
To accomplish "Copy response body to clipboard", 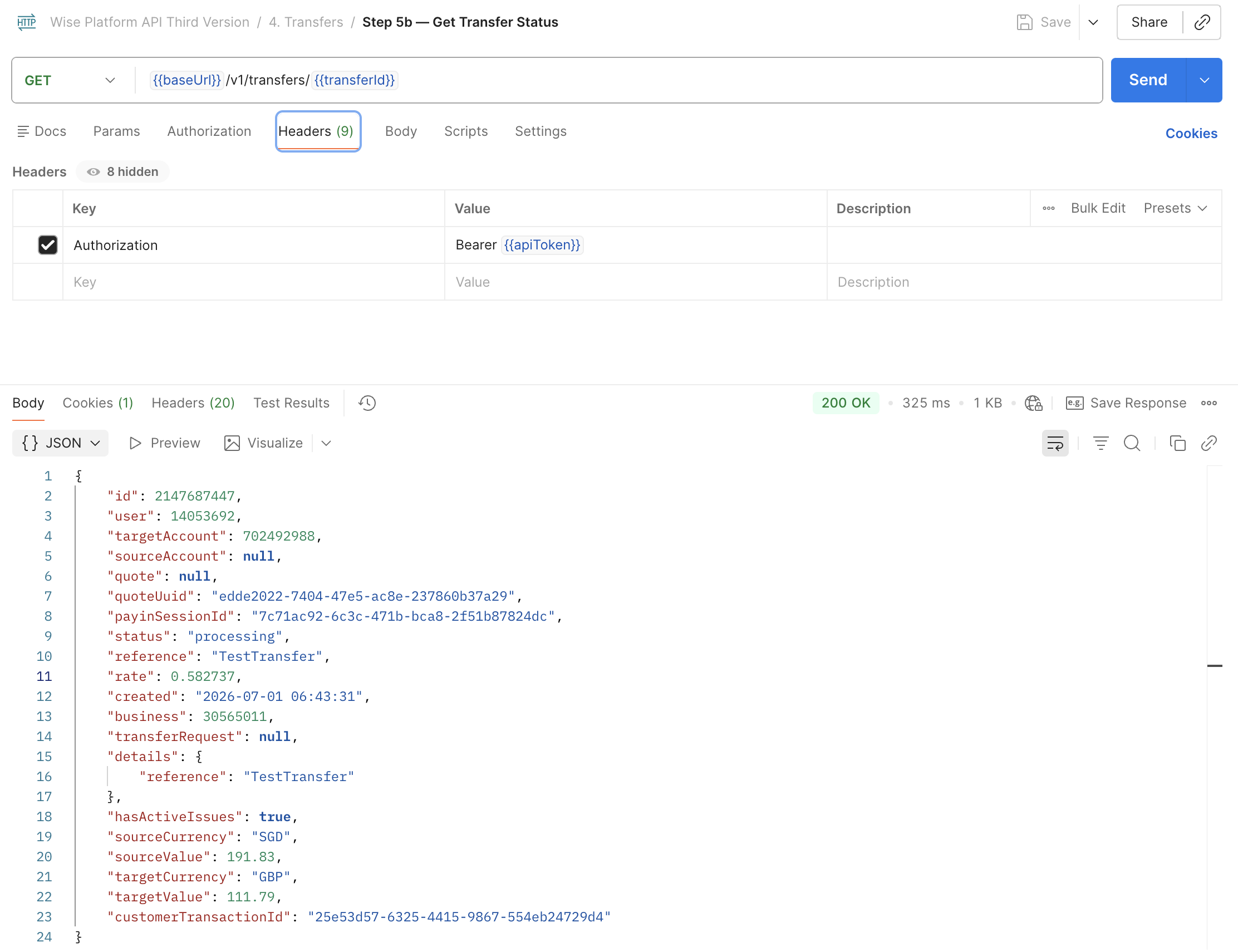I will [1177, 443].
